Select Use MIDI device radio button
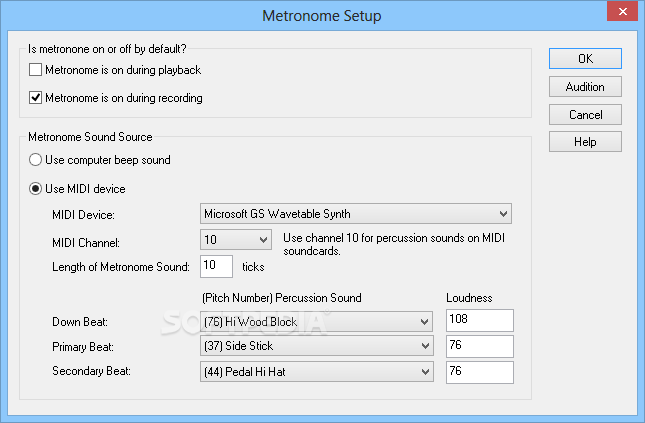This screenshot has width=645, height=423. click(x=35, y=189)
